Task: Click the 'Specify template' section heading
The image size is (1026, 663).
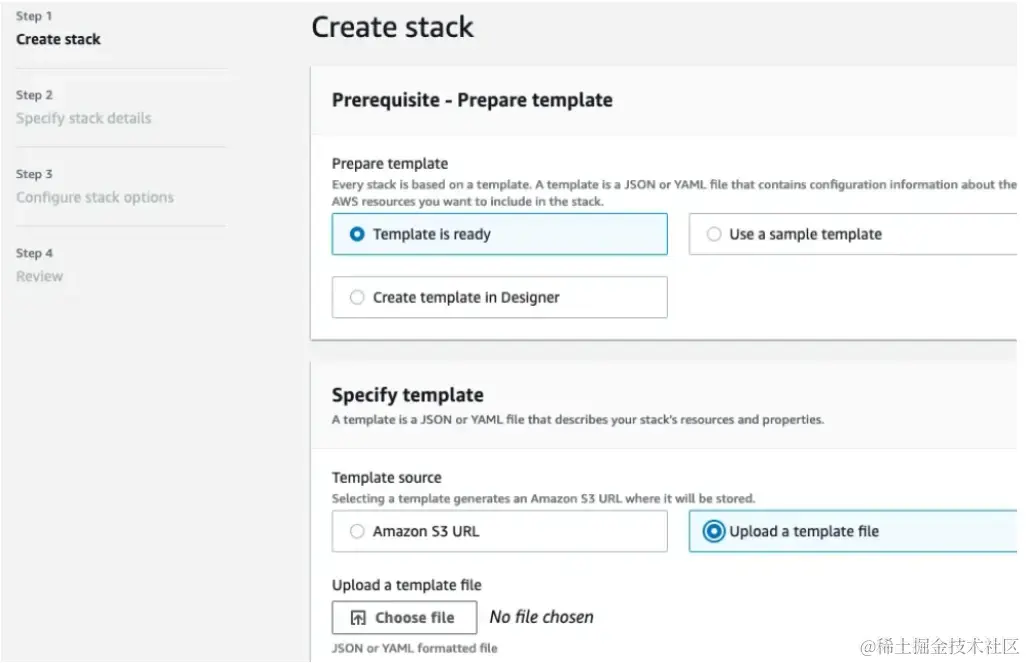Action: [407, 395]
